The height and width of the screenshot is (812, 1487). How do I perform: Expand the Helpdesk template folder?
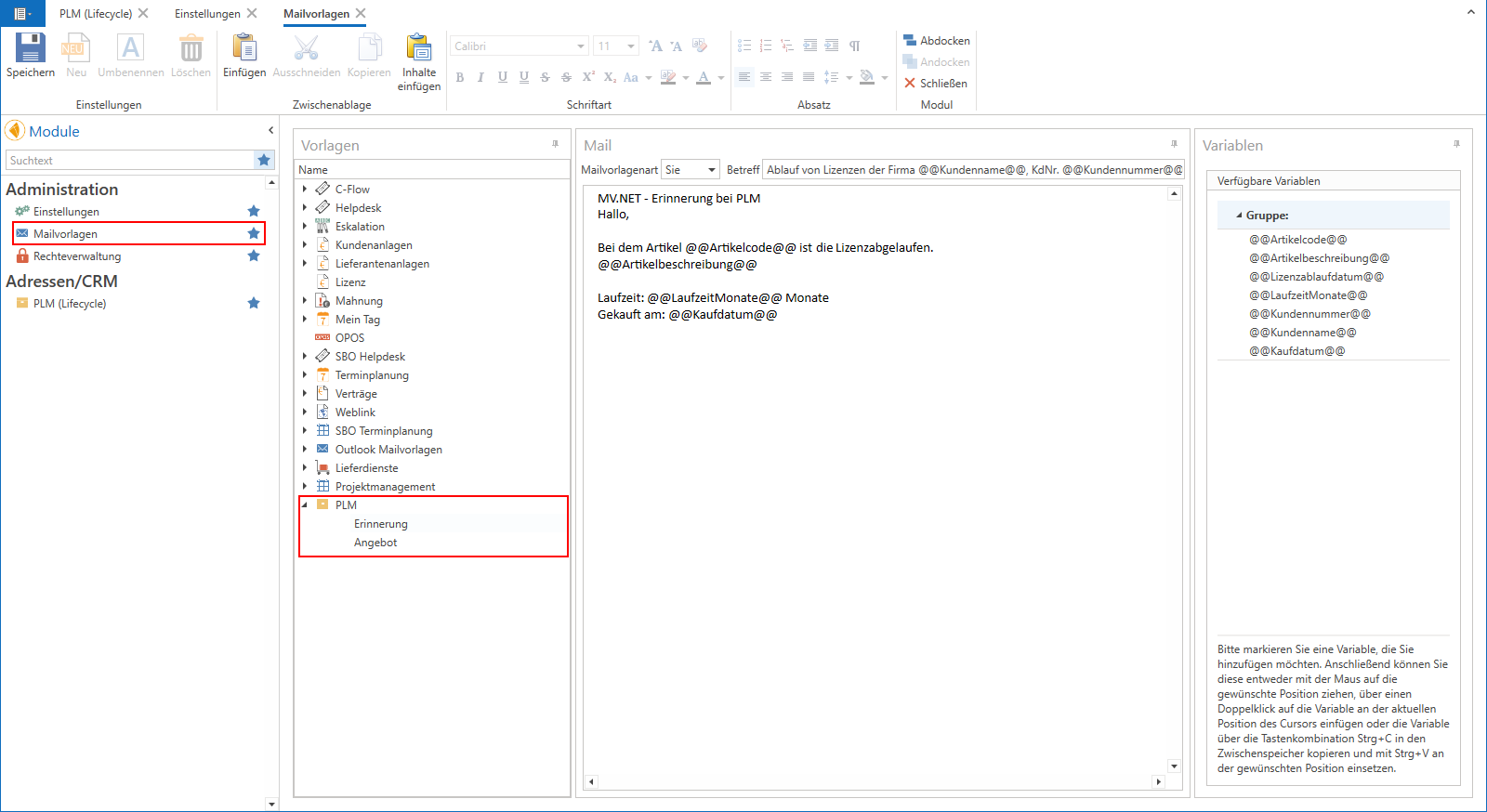pyautogui.click(x=305, y=207)
